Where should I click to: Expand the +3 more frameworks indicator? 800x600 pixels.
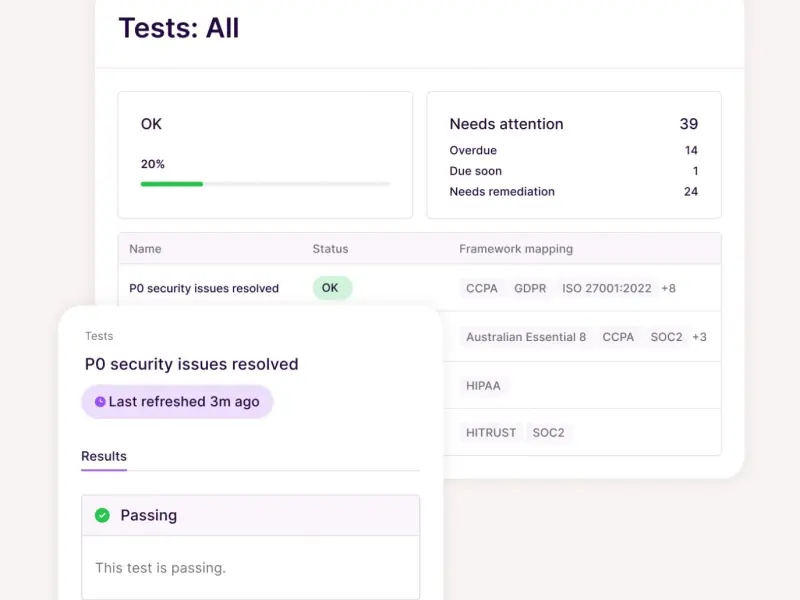click(699, 337)
